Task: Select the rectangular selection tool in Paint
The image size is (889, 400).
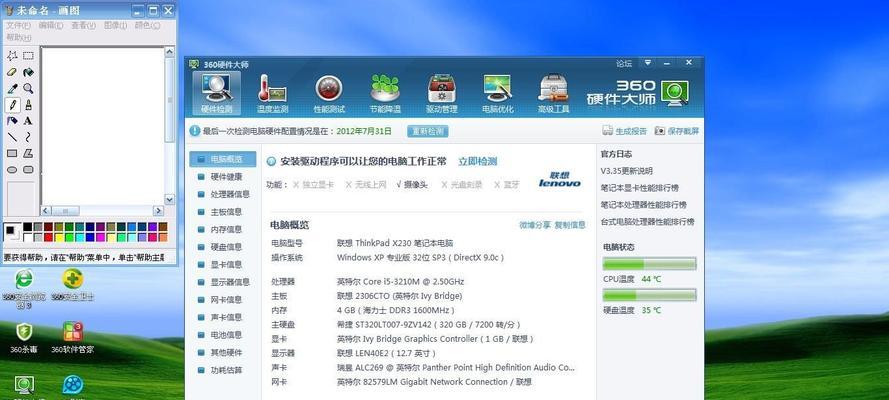Action: [28, 56]
